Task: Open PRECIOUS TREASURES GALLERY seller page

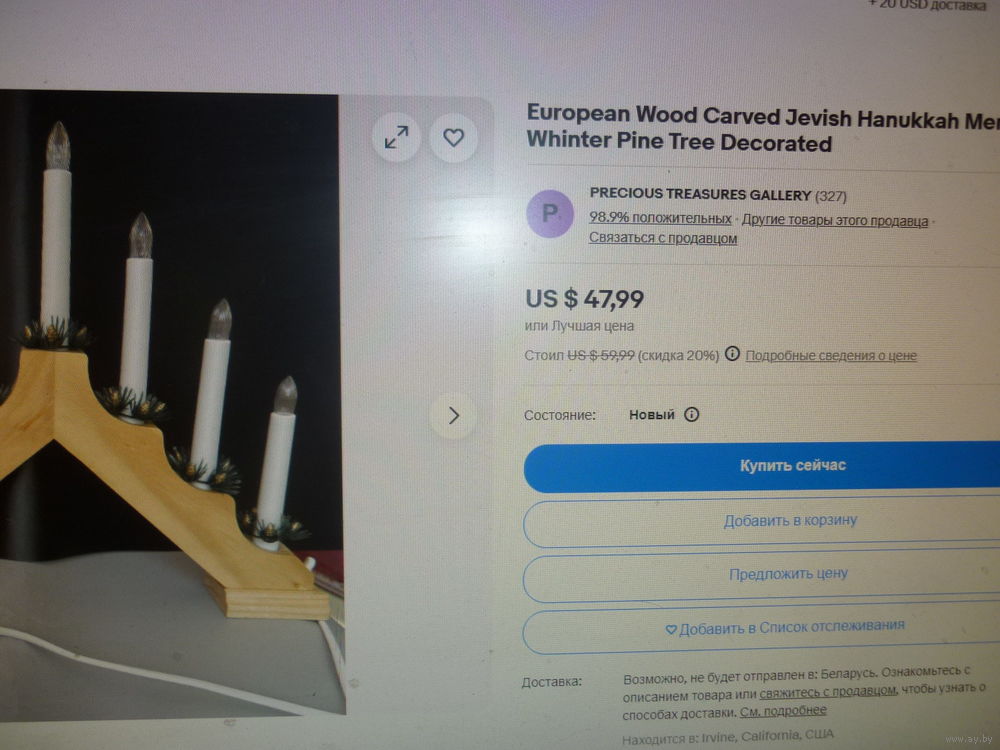Action: point(700,194)
